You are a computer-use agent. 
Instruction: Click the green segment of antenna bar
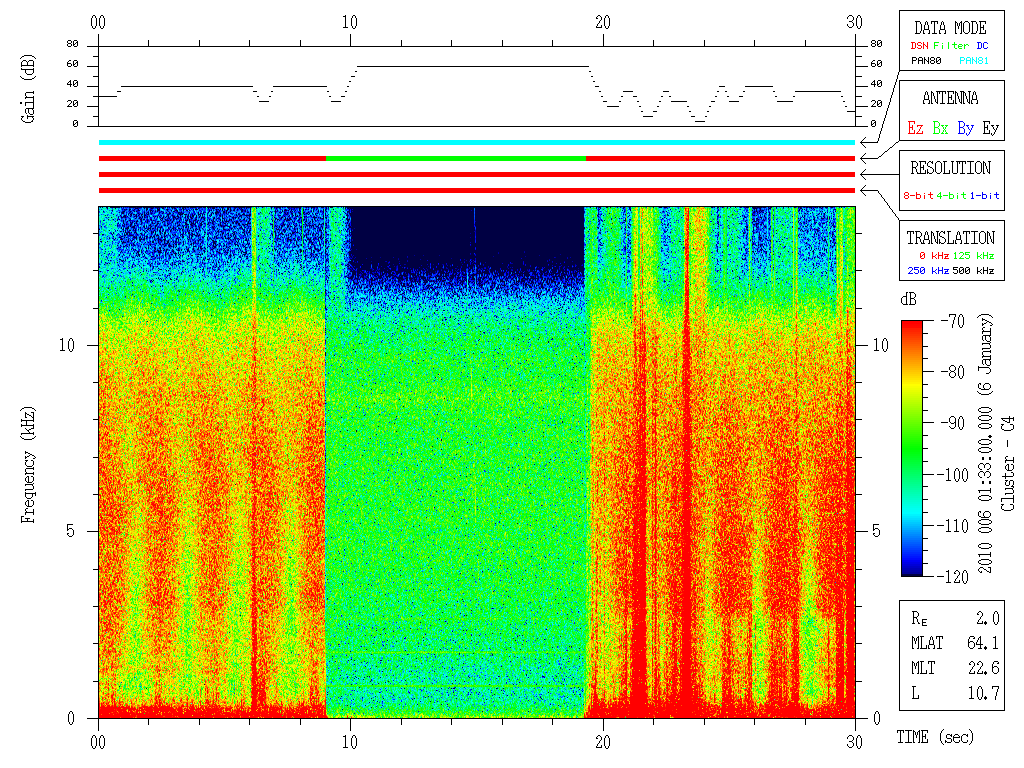[x=456, y=158]
